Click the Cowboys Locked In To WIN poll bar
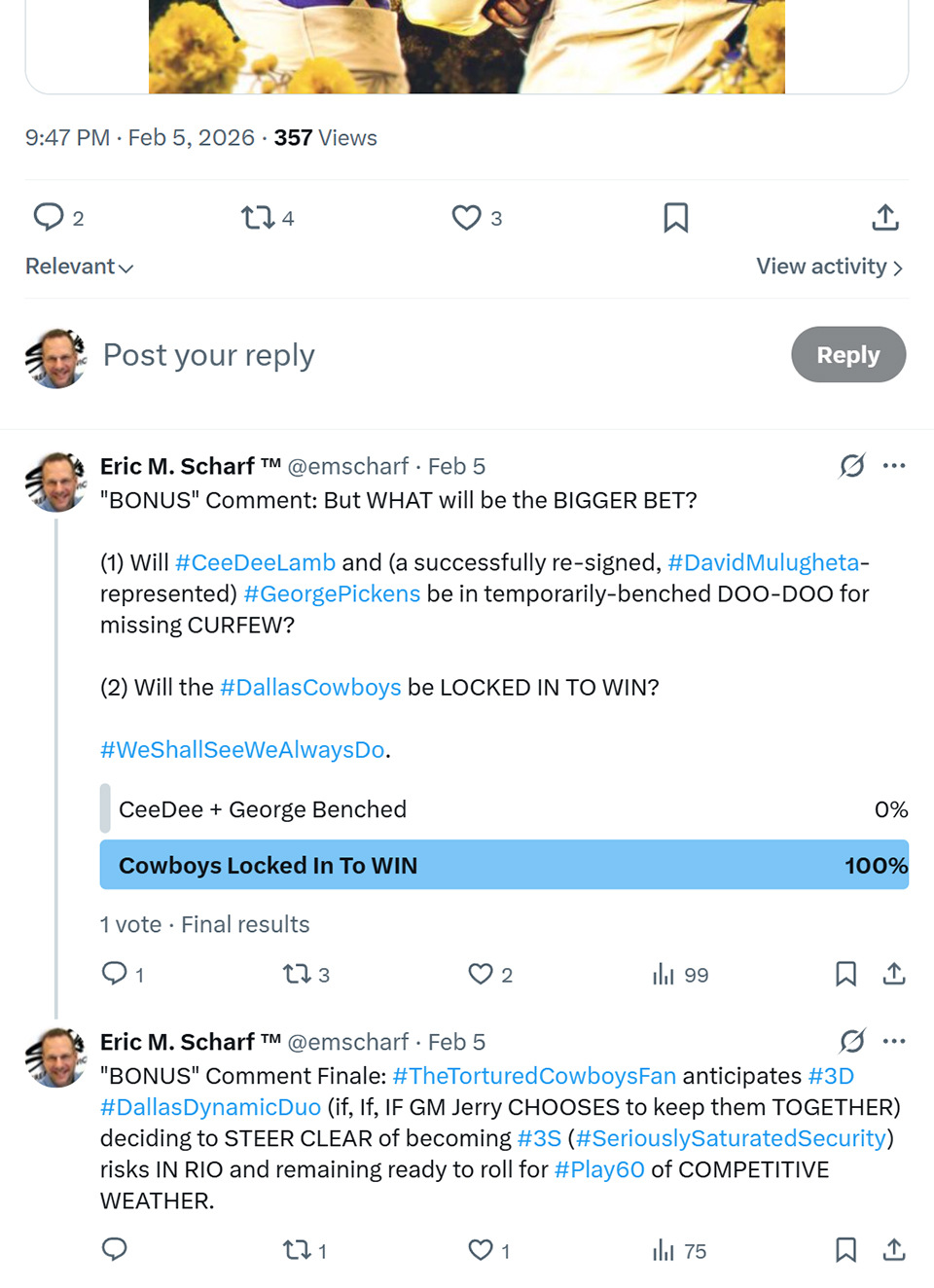This screenshot has width=934, height=1288. [504, 865]
